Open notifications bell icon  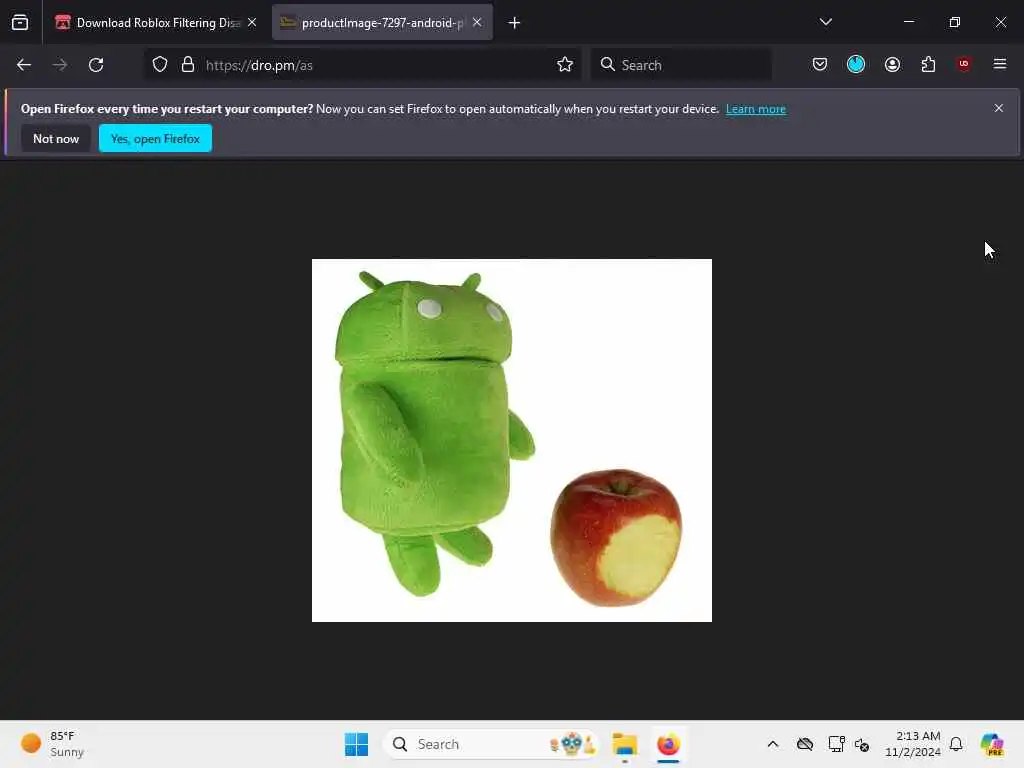click(x=956, y=744)
